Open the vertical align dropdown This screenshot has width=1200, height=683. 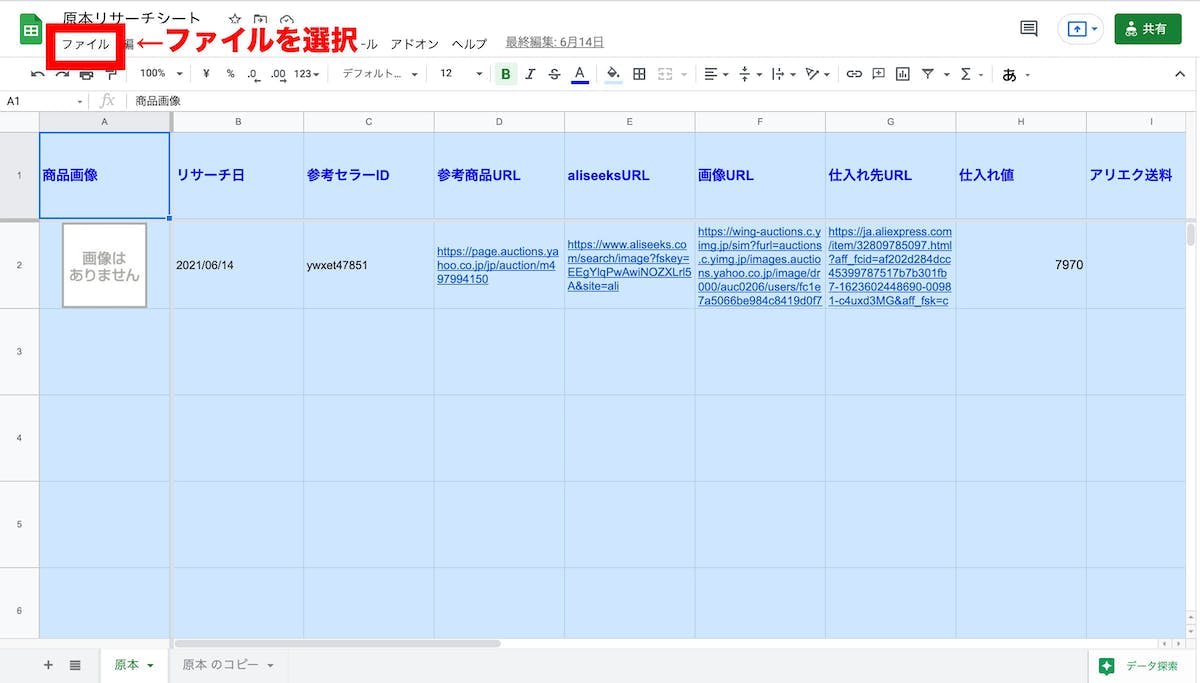pos(748,74)
